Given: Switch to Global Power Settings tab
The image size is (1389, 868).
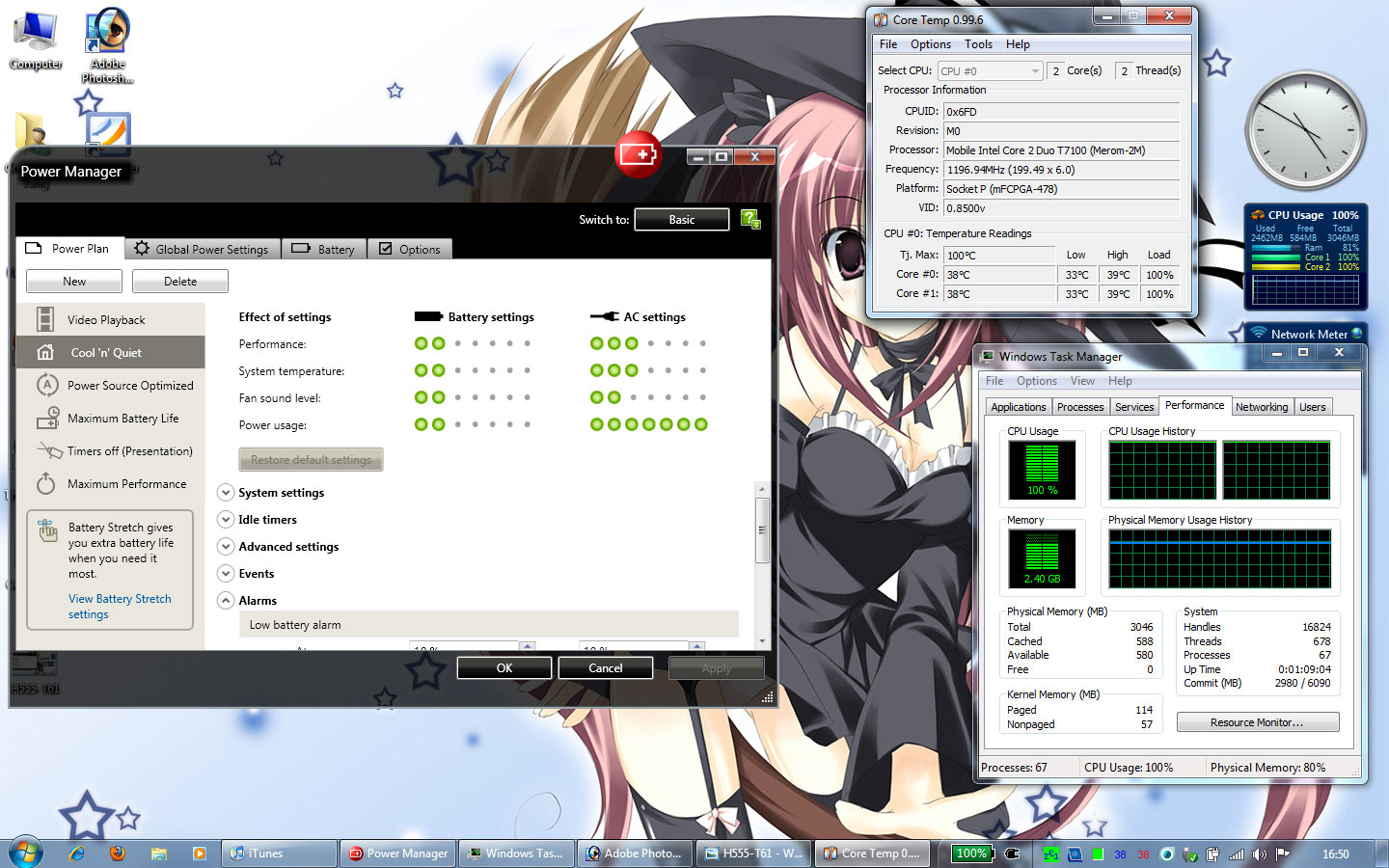Looking at the screenshot, I should tap(202, 249).
